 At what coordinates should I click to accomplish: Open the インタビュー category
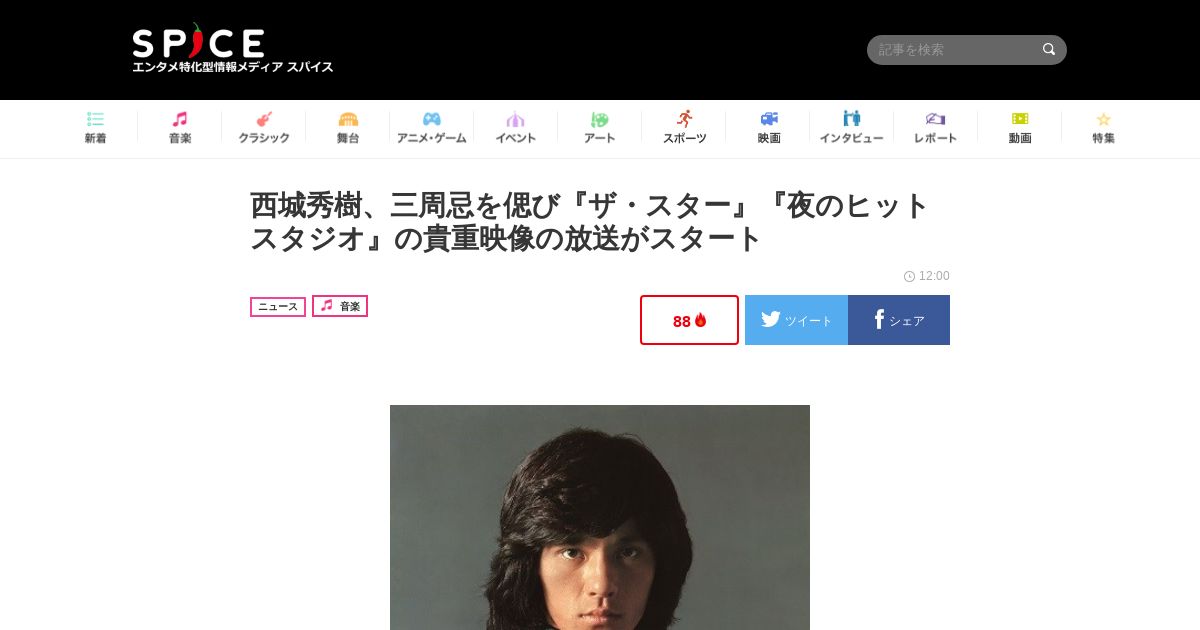pyautogui.click(x=852, y=128)
